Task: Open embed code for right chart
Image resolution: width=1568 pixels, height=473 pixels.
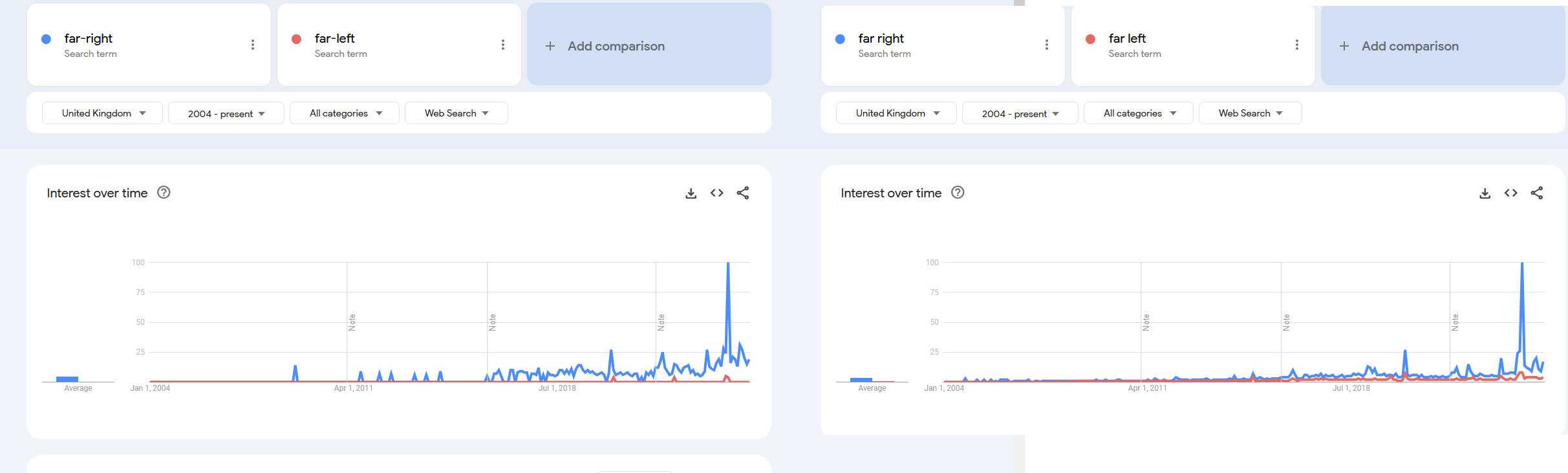Action: [1510, 193]
